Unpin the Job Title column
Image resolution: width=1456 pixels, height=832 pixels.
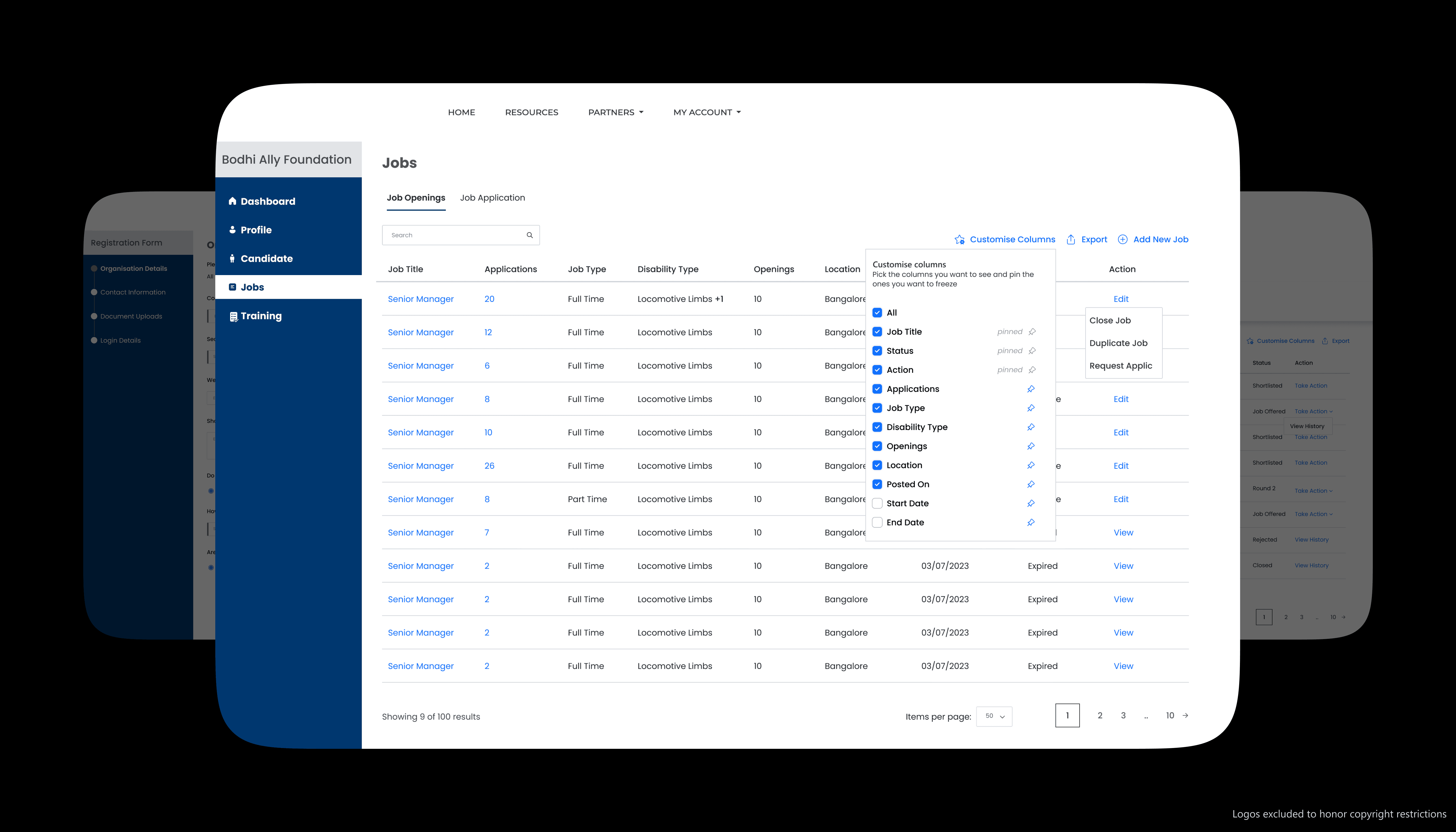point(1032,332)
